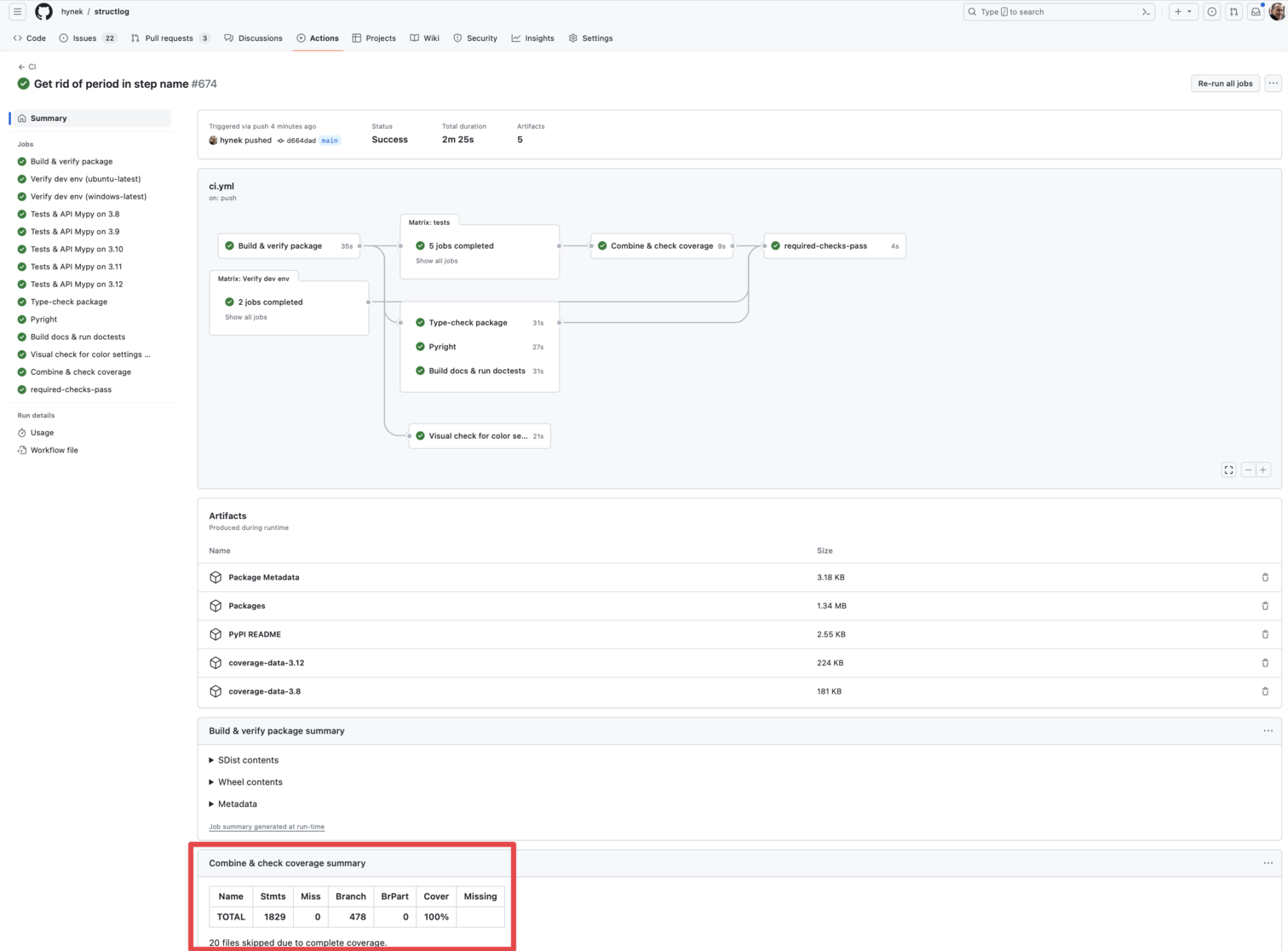Open Pyright job in sidebar

tap(43, 320)
